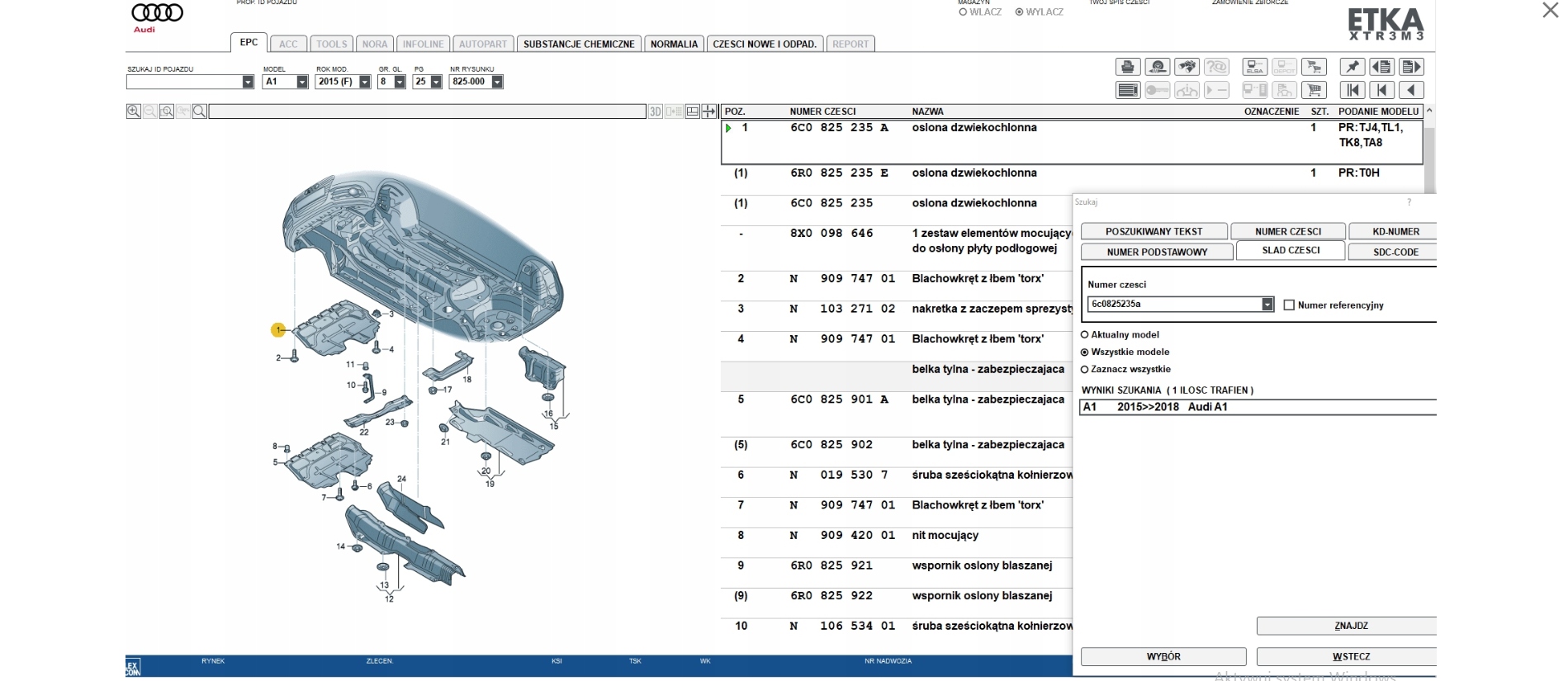Jump to first page arrow icon
1568x681 pixels.
click(x=1352, y=90)
